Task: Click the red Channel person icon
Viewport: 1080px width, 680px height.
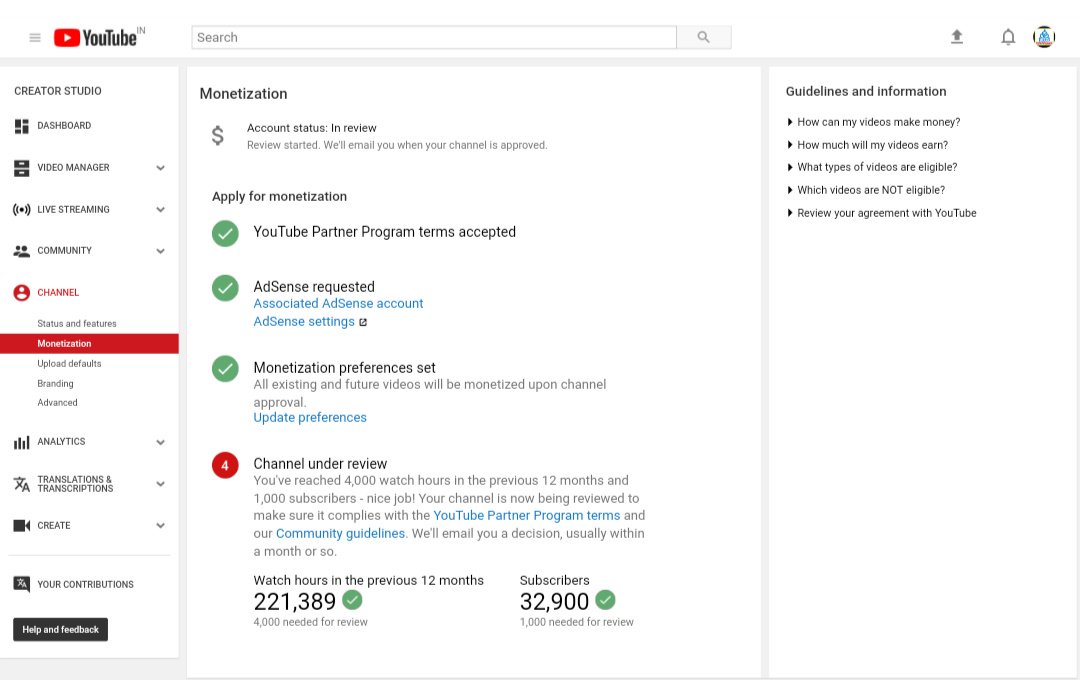Action: pyautogui.click(x=21, y=293)
